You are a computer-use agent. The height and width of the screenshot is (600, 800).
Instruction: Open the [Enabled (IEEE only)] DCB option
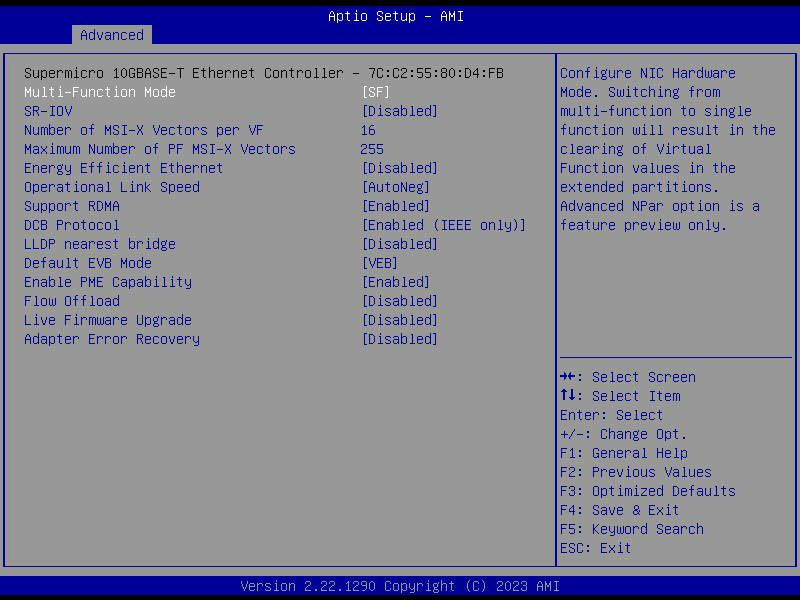click(x=443, y=225)
